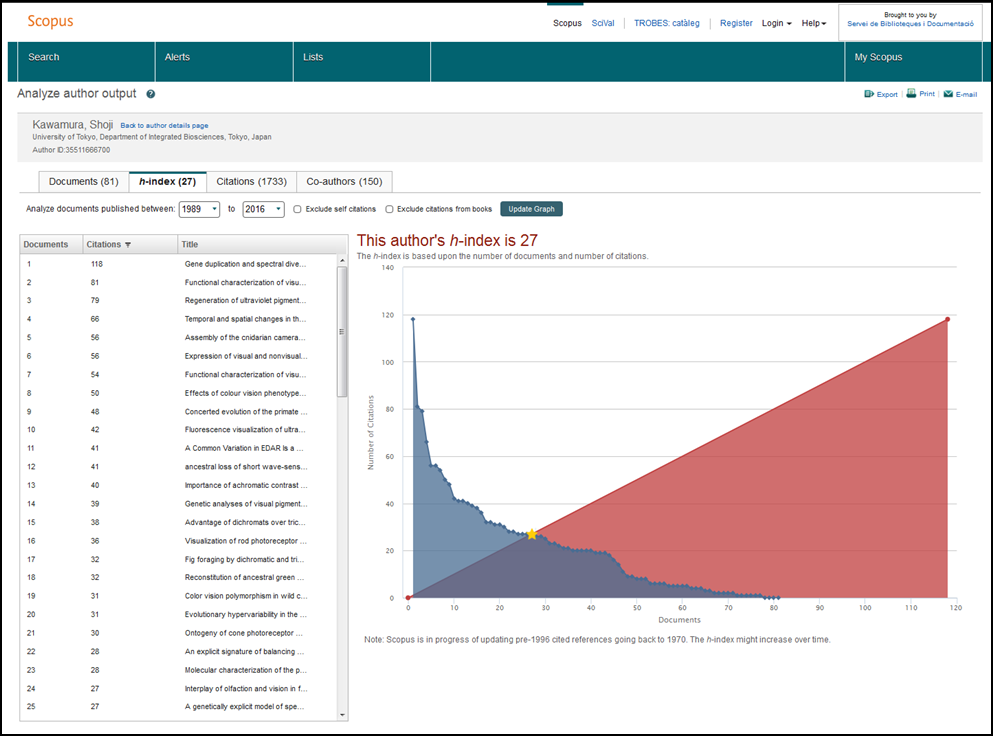Click Citations column sort arrow
This screenshot has width=993, height=736.
coord(127,245)
